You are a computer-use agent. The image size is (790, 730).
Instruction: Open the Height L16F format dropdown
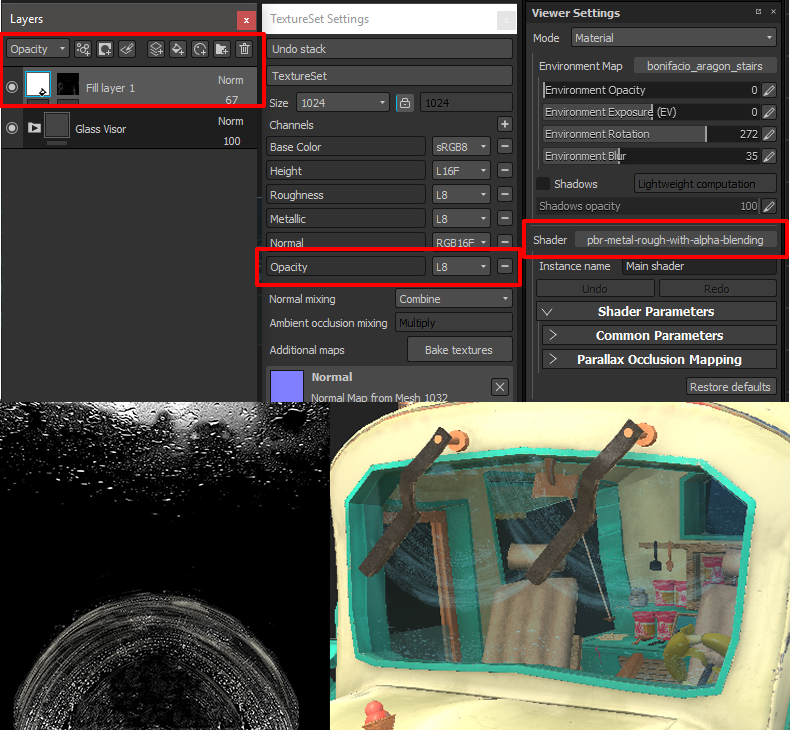click(x=461, y=171)
